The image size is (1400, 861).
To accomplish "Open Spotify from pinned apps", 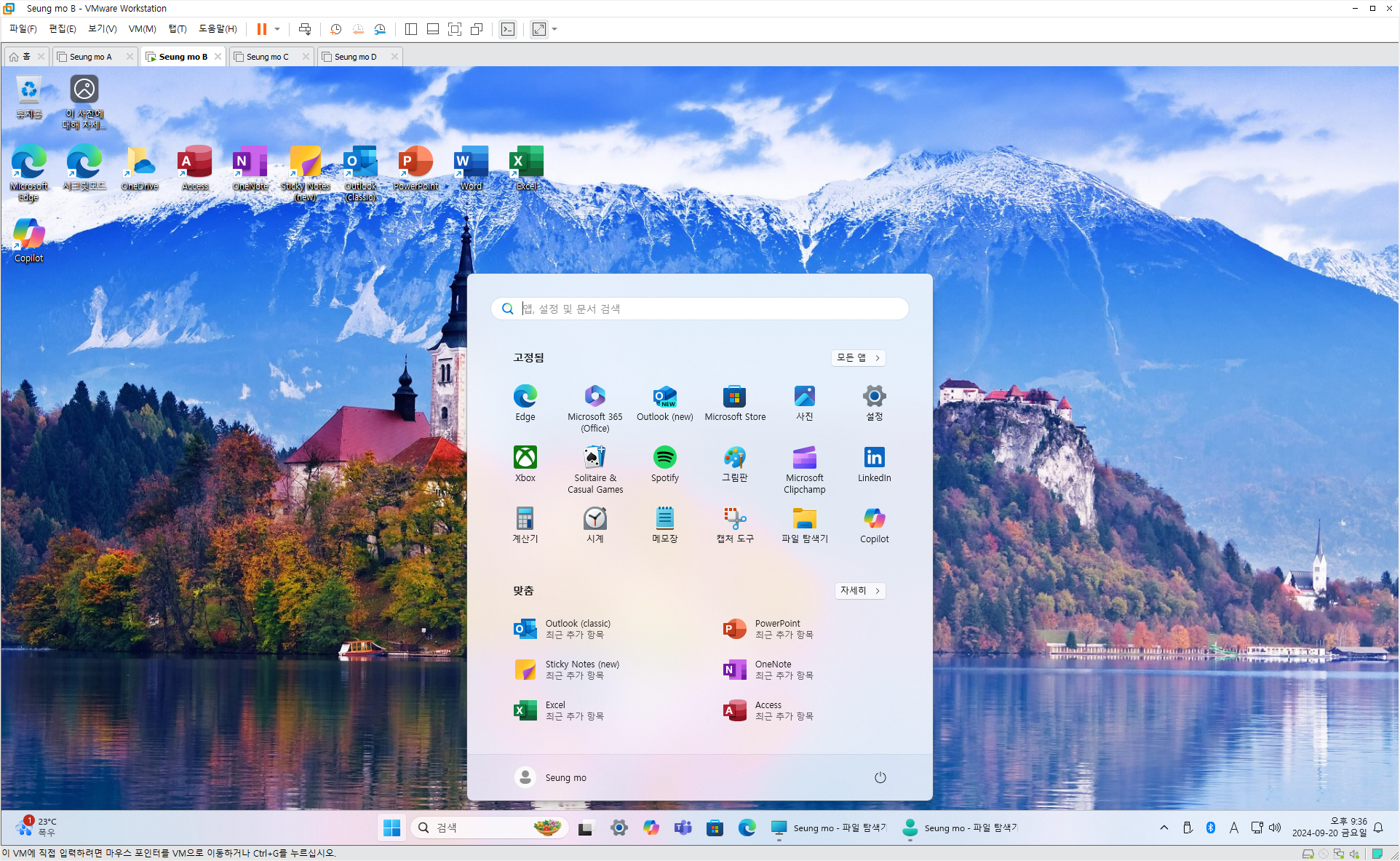I will pos(664,464).
